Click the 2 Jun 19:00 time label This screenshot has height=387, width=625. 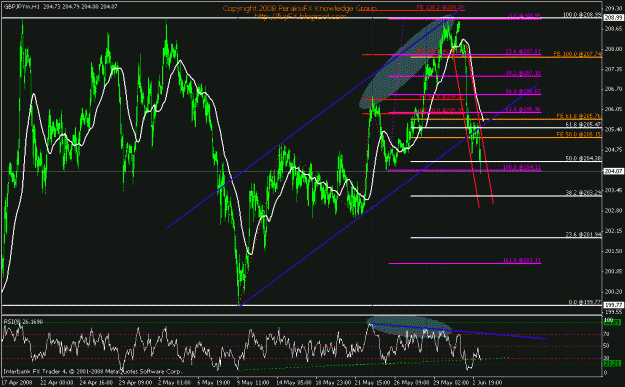click(487, 383)
